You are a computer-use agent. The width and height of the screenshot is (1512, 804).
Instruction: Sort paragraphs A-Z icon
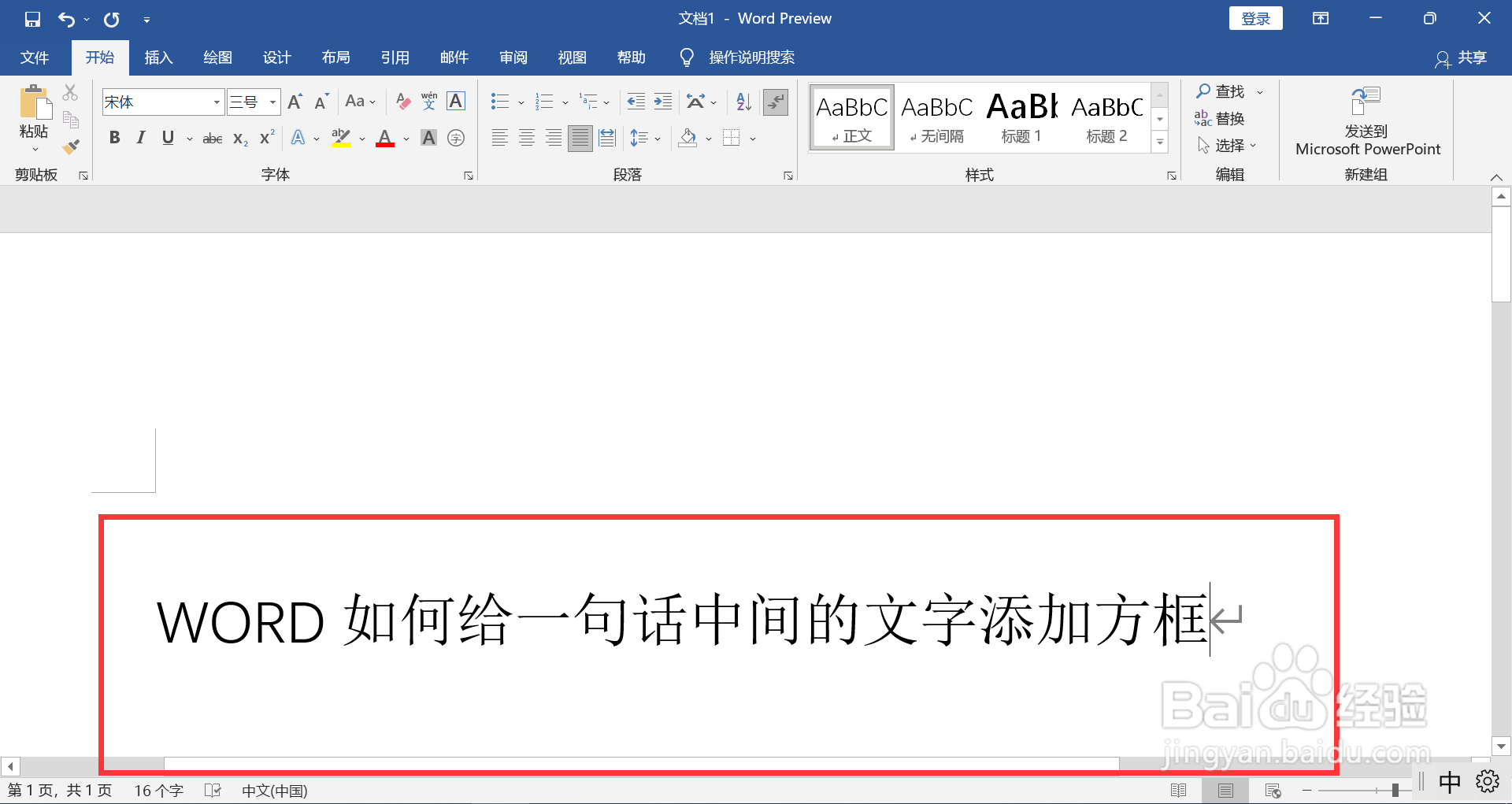(x=743, y=102)
